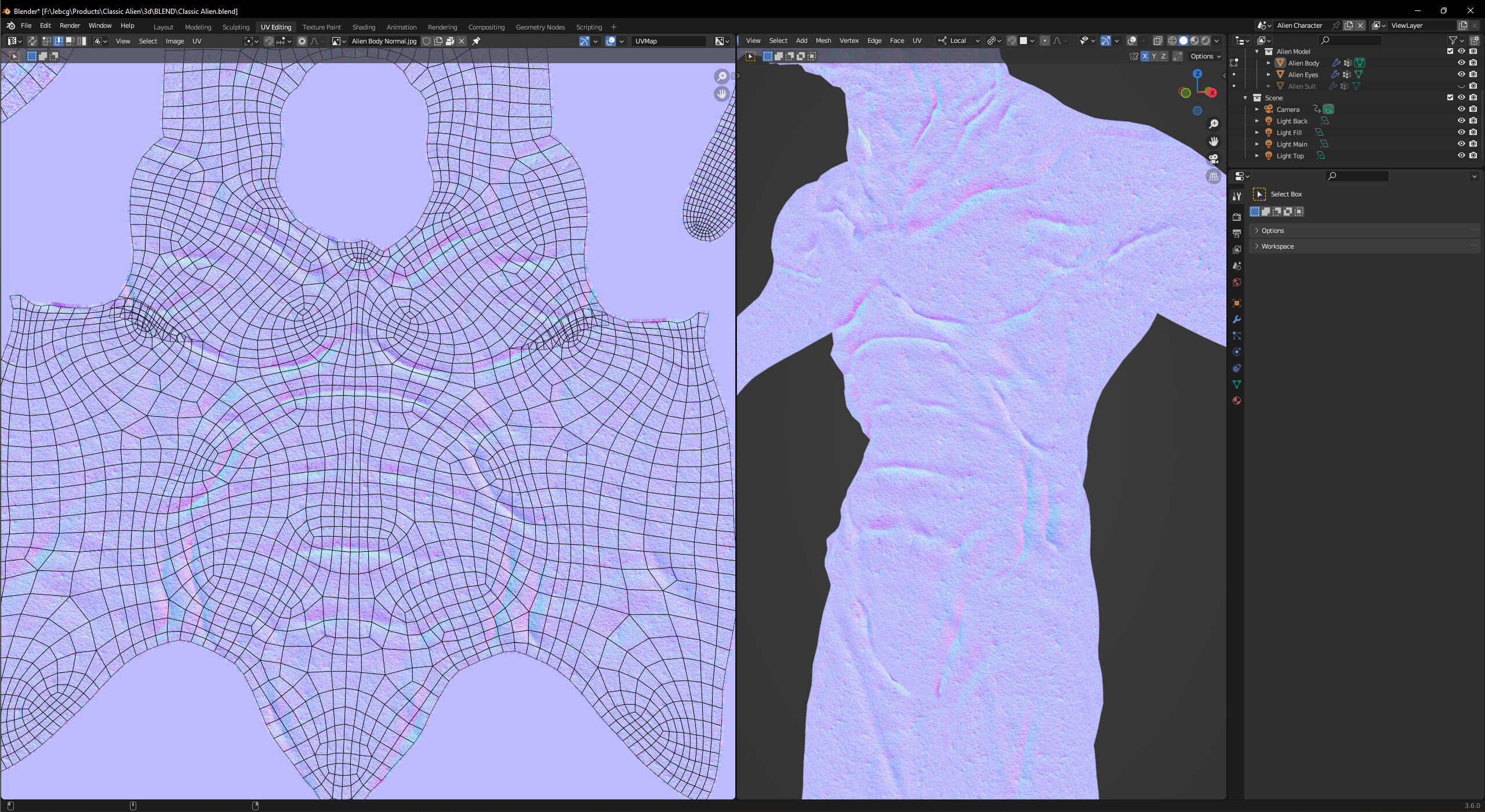The height and width of the screenshot is (812, 1485).
Task: Open the Material properties tab
Action: 1236,400
